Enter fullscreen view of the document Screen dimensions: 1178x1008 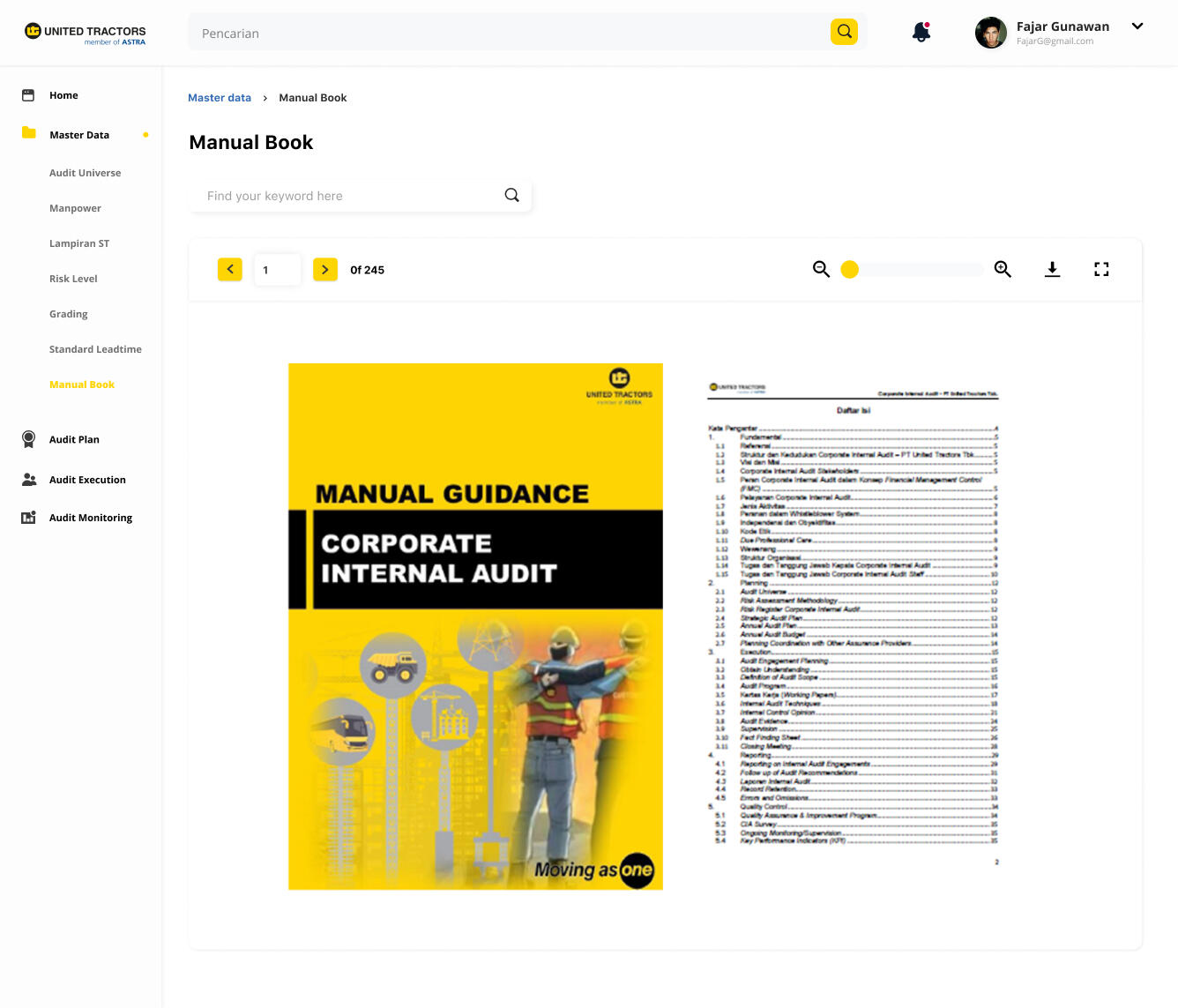pos(1101,270)
